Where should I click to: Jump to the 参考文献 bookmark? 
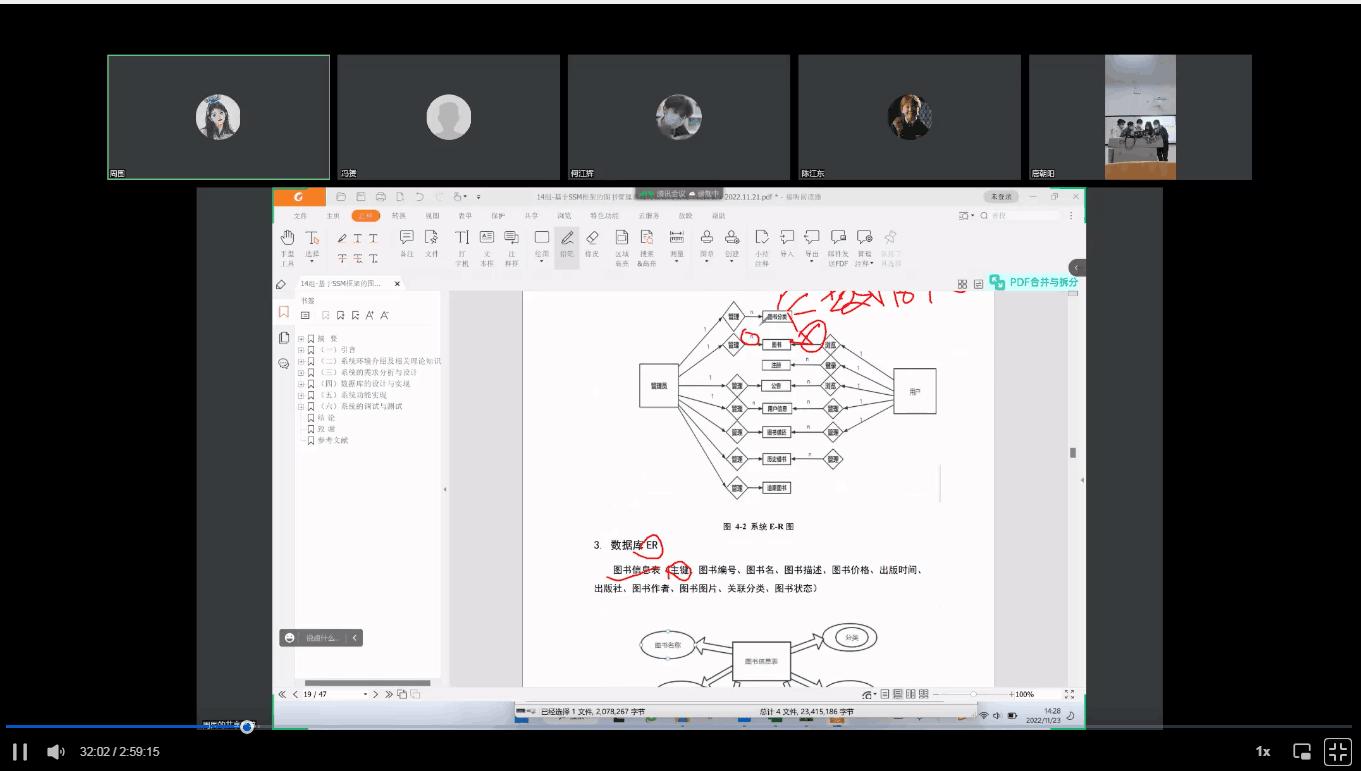(x=333, y=441)
